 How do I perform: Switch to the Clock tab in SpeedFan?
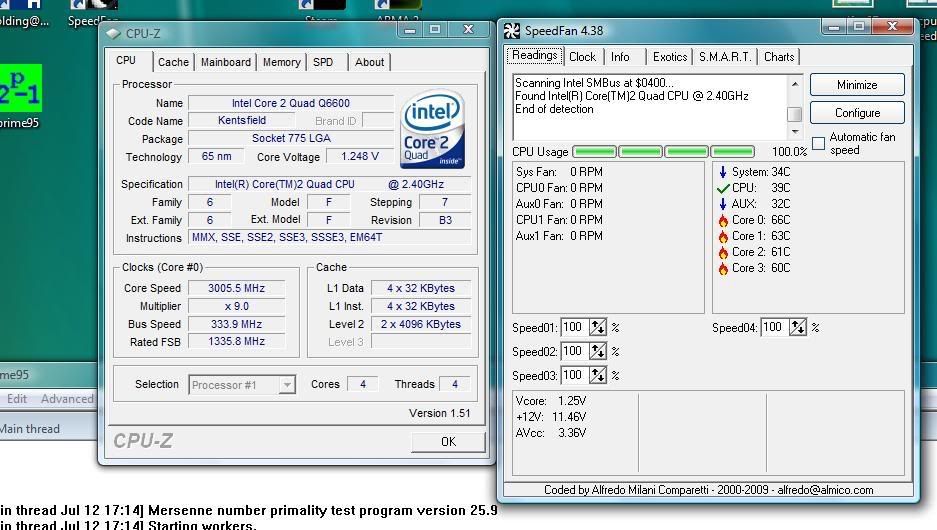point(582,57)
